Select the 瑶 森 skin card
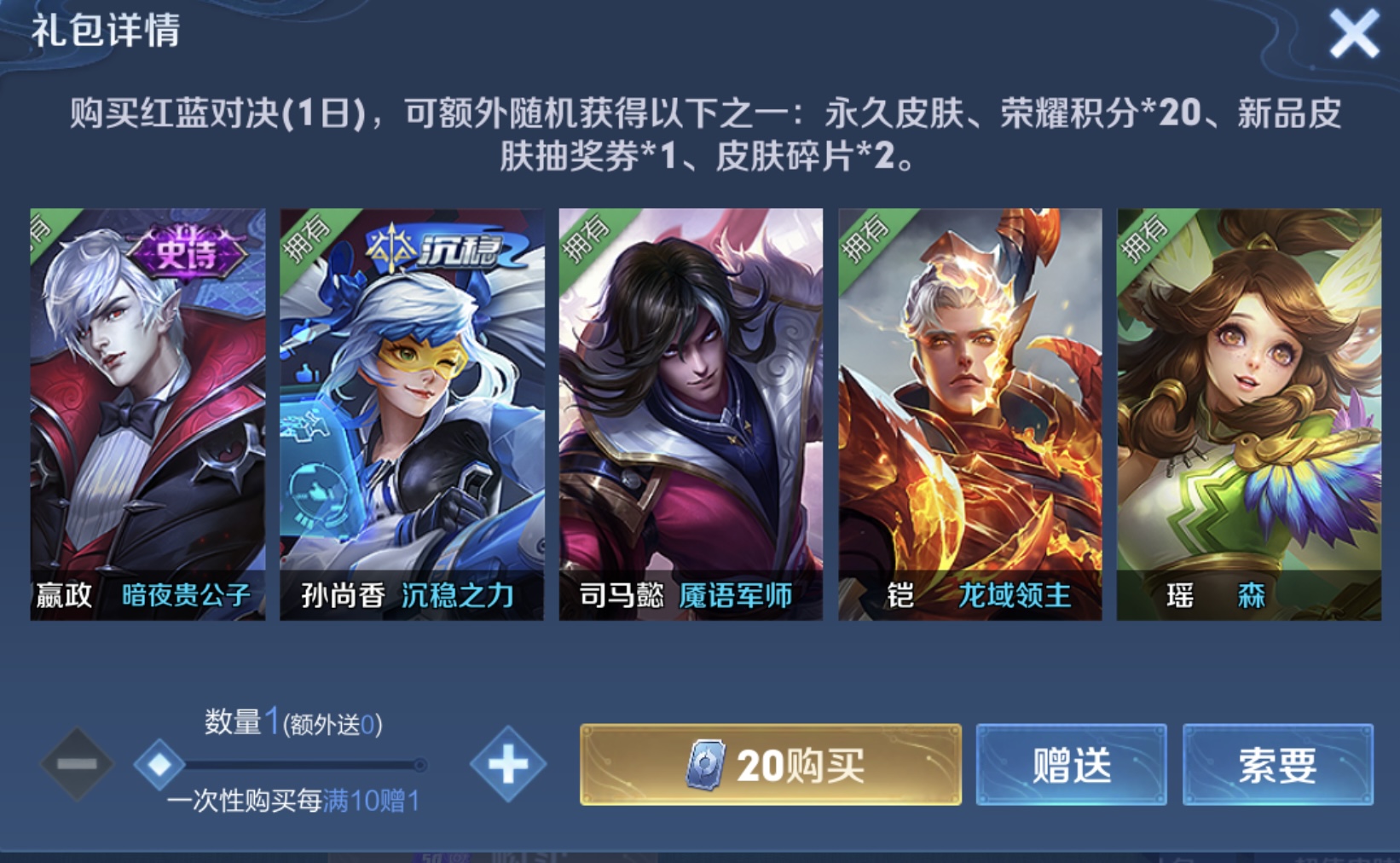 pyautogui.click(x=1249, y=414)
